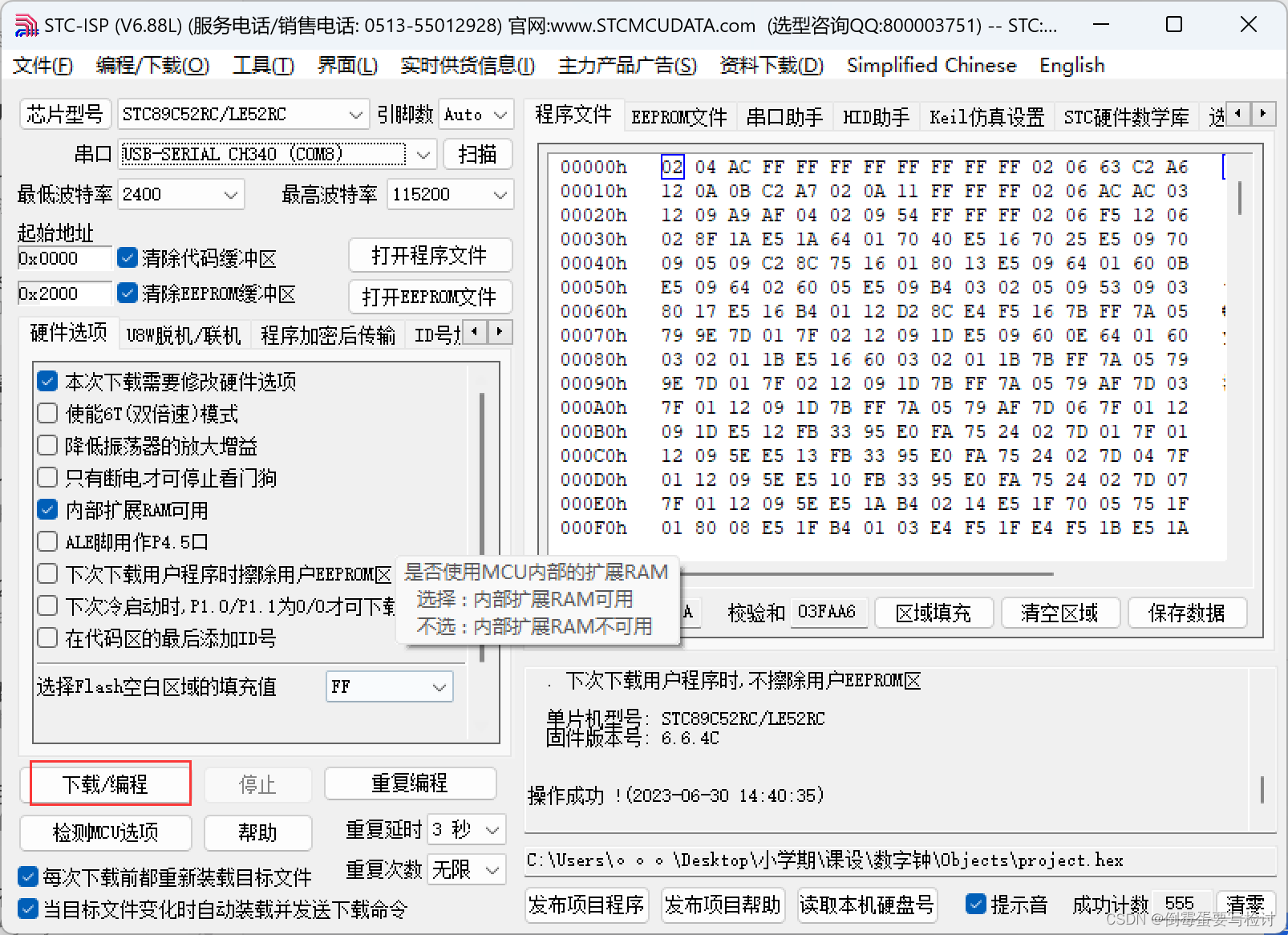The image size is (1288, 935).
Task: Switch interface language to English
Action: [1071, 65]
